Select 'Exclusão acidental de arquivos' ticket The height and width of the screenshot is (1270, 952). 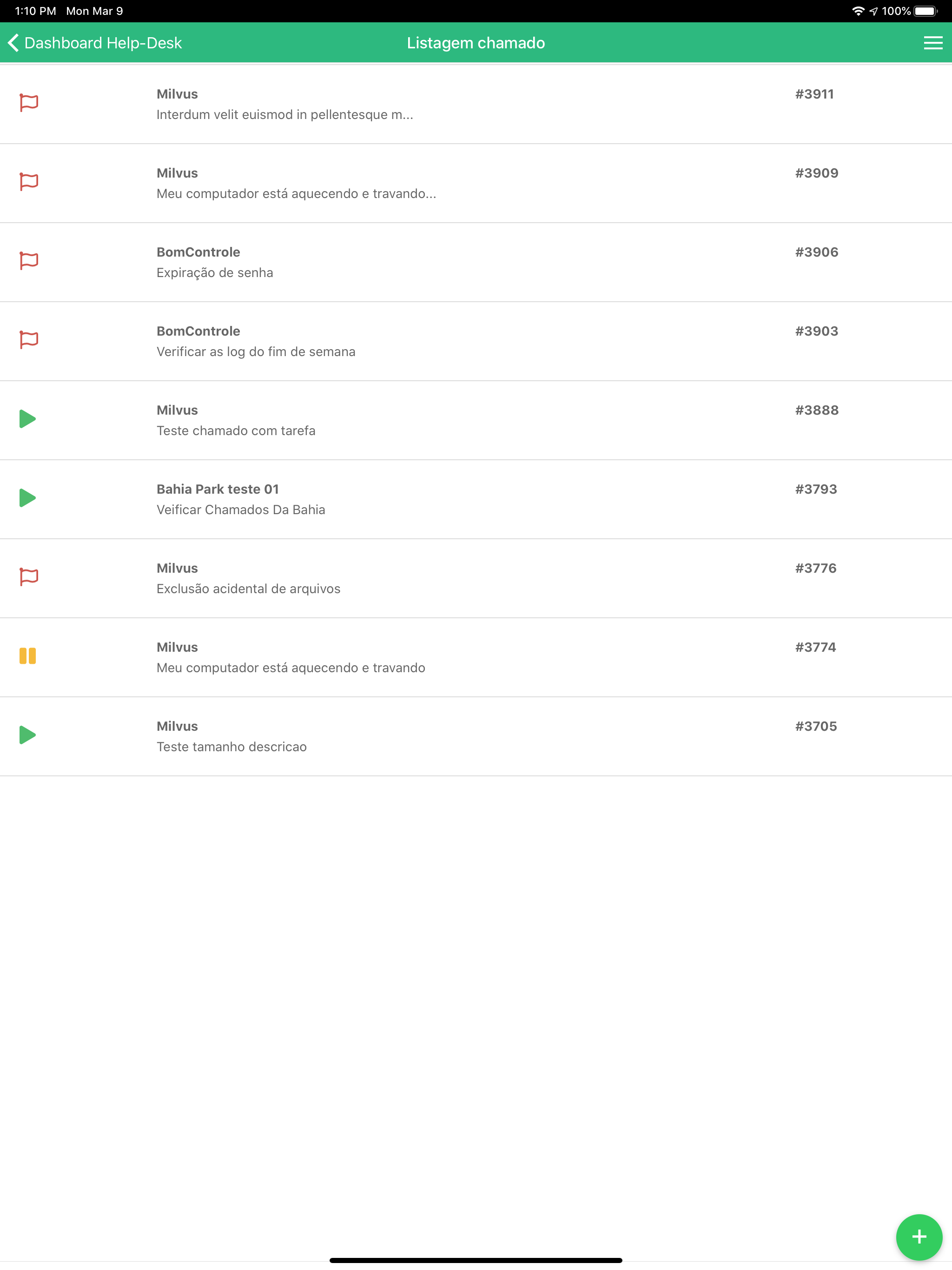point(476,579)
